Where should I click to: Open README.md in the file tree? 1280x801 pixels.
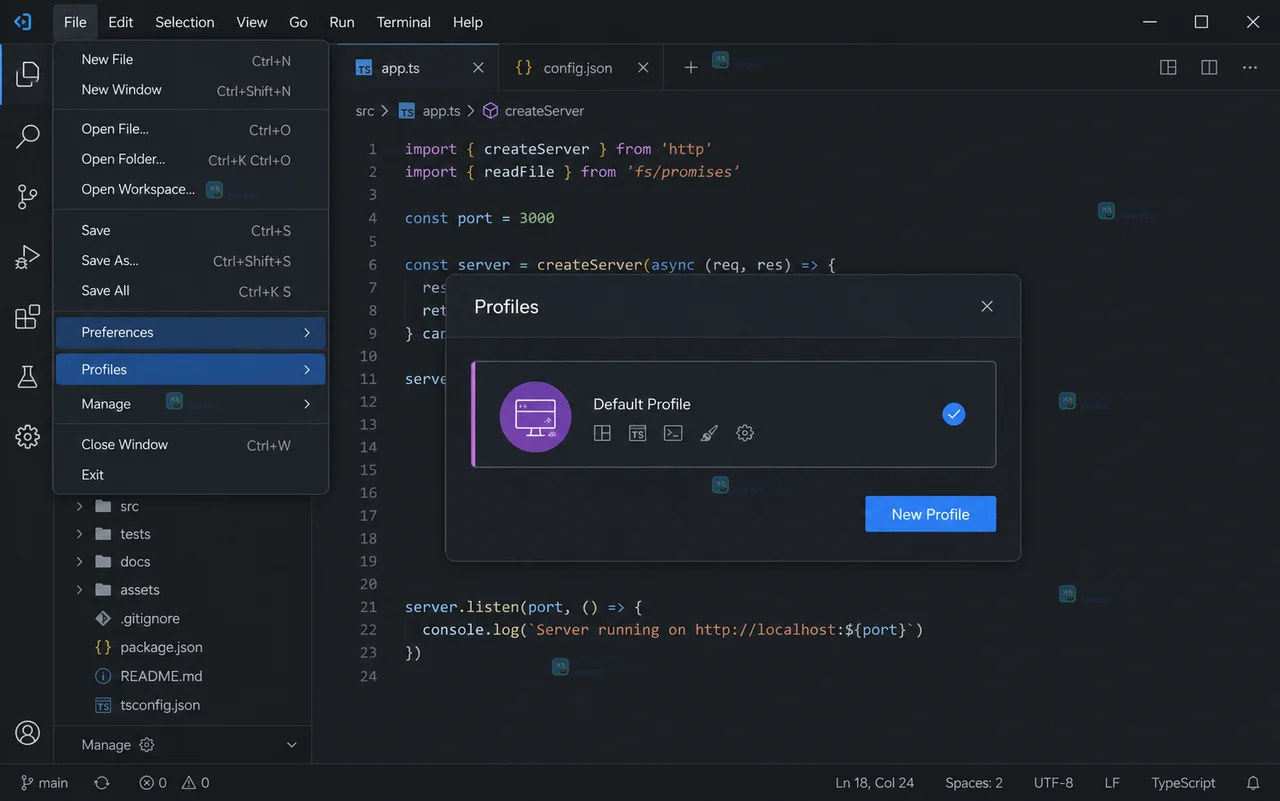point(161,676)
